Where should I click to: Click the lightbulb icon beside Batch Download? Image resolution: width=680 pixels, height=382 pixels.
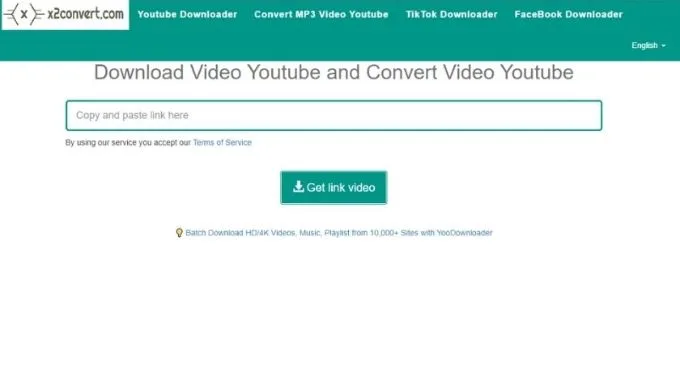tap(179, 233)
